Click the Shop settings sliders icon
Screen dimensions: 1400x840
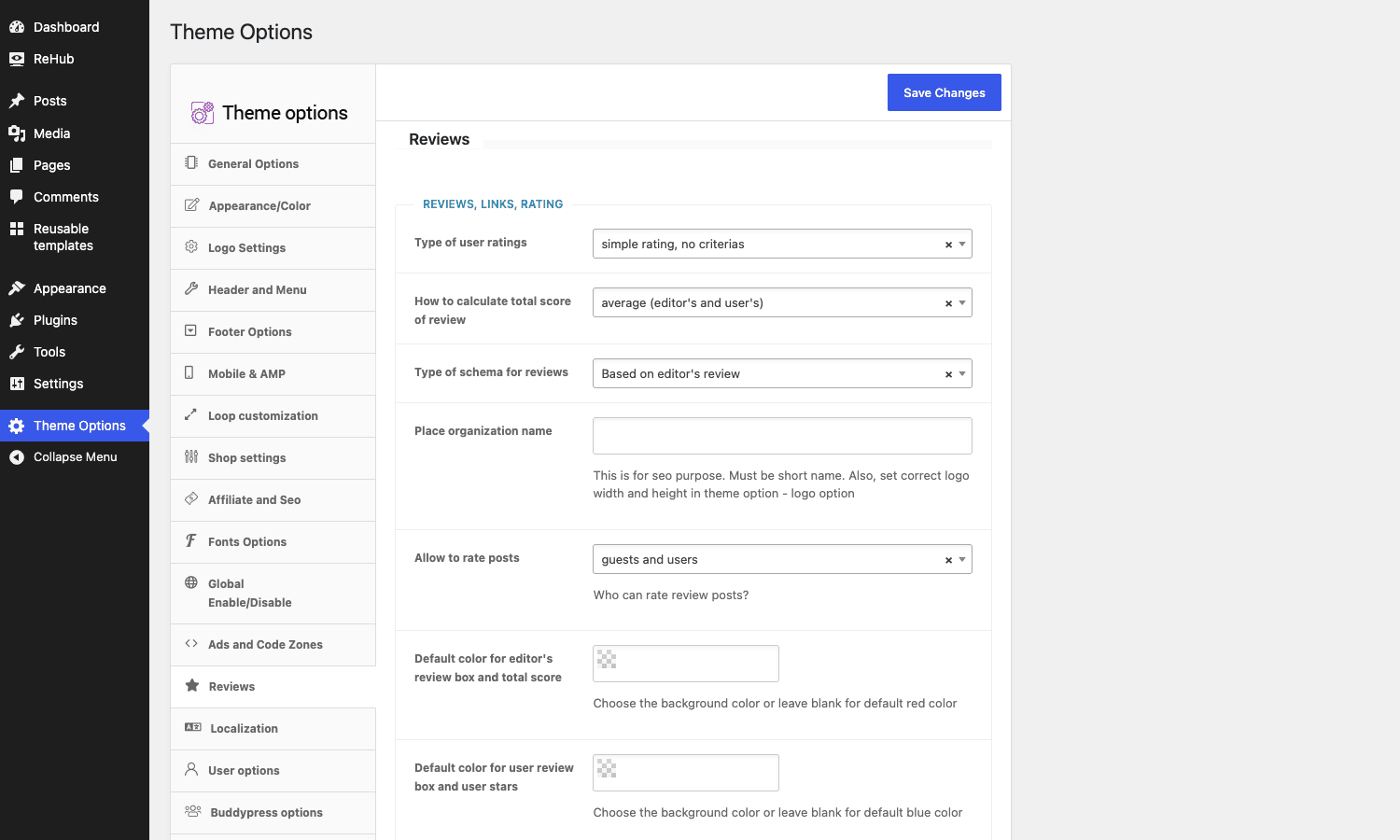191,456
